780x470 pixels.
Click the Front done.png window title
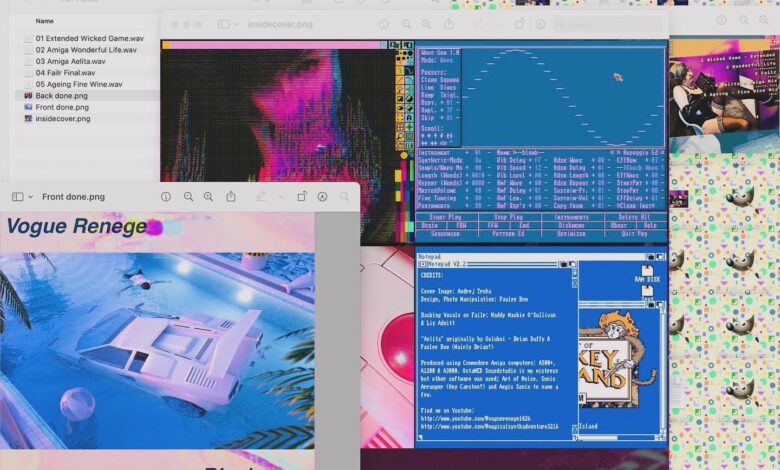pos(74,197)
